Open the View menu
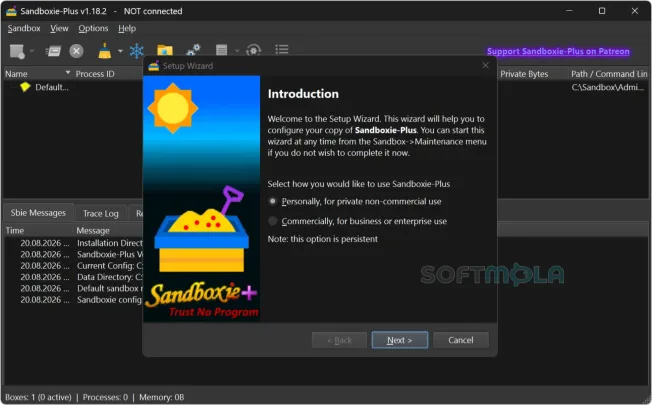This screenshot has width=652, height=405. tap(59, 28)
